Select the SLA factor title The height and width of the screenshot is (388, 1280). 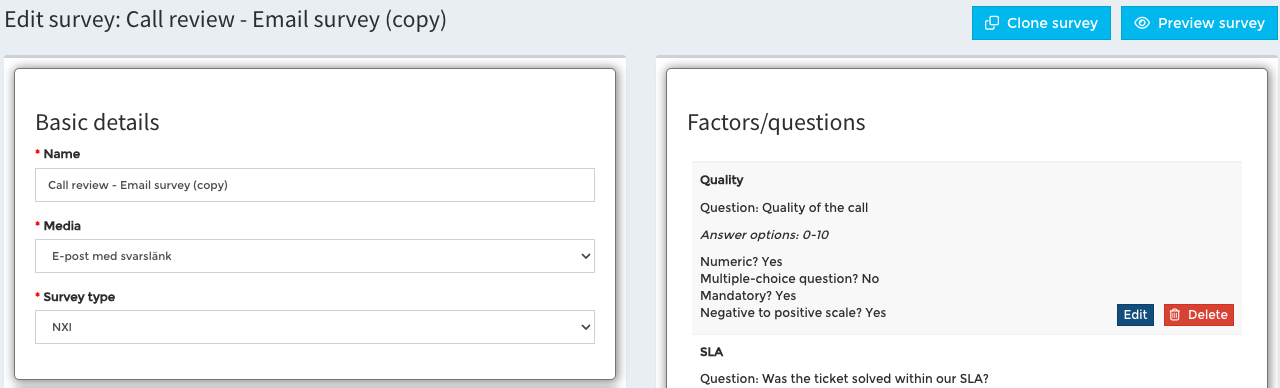click(711, 352)
